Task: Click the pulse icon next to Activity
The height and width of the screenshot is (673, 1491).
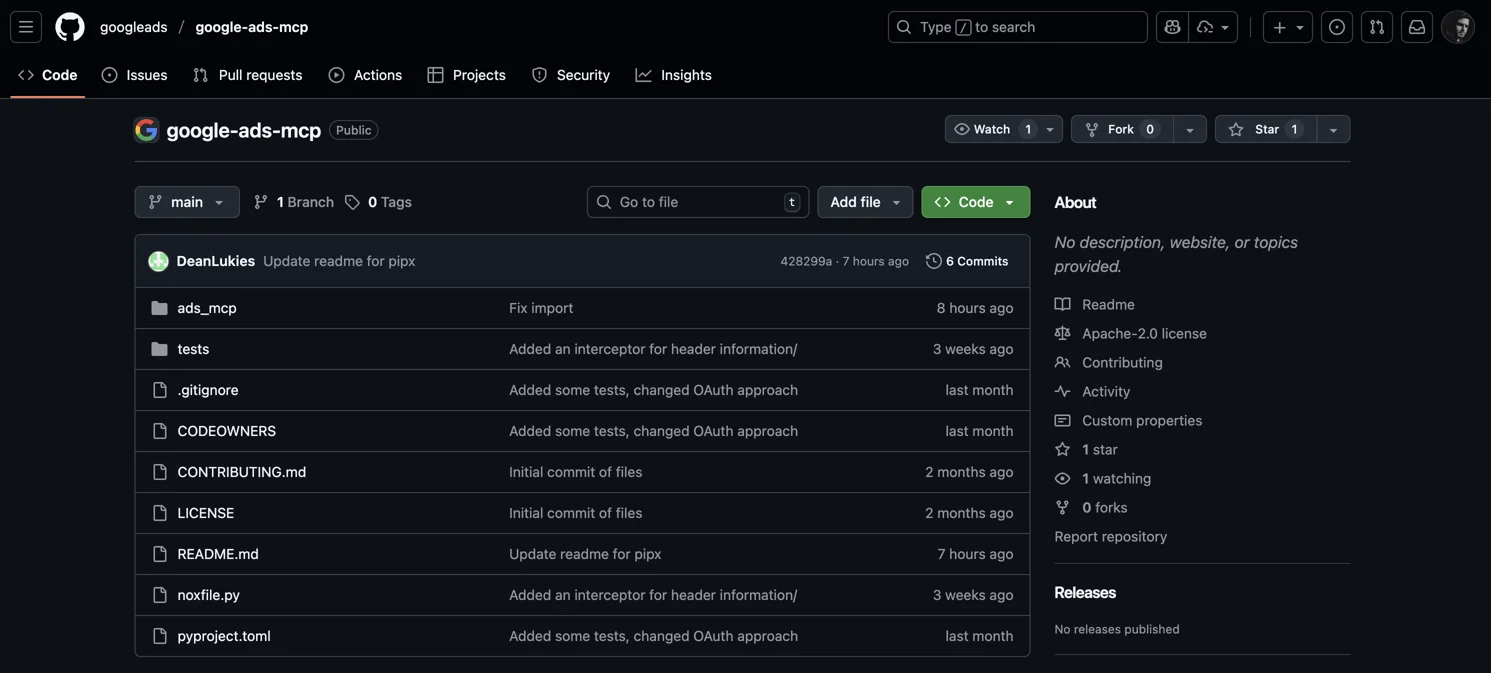Action: pyautogui.click(x=1062, y=391)
